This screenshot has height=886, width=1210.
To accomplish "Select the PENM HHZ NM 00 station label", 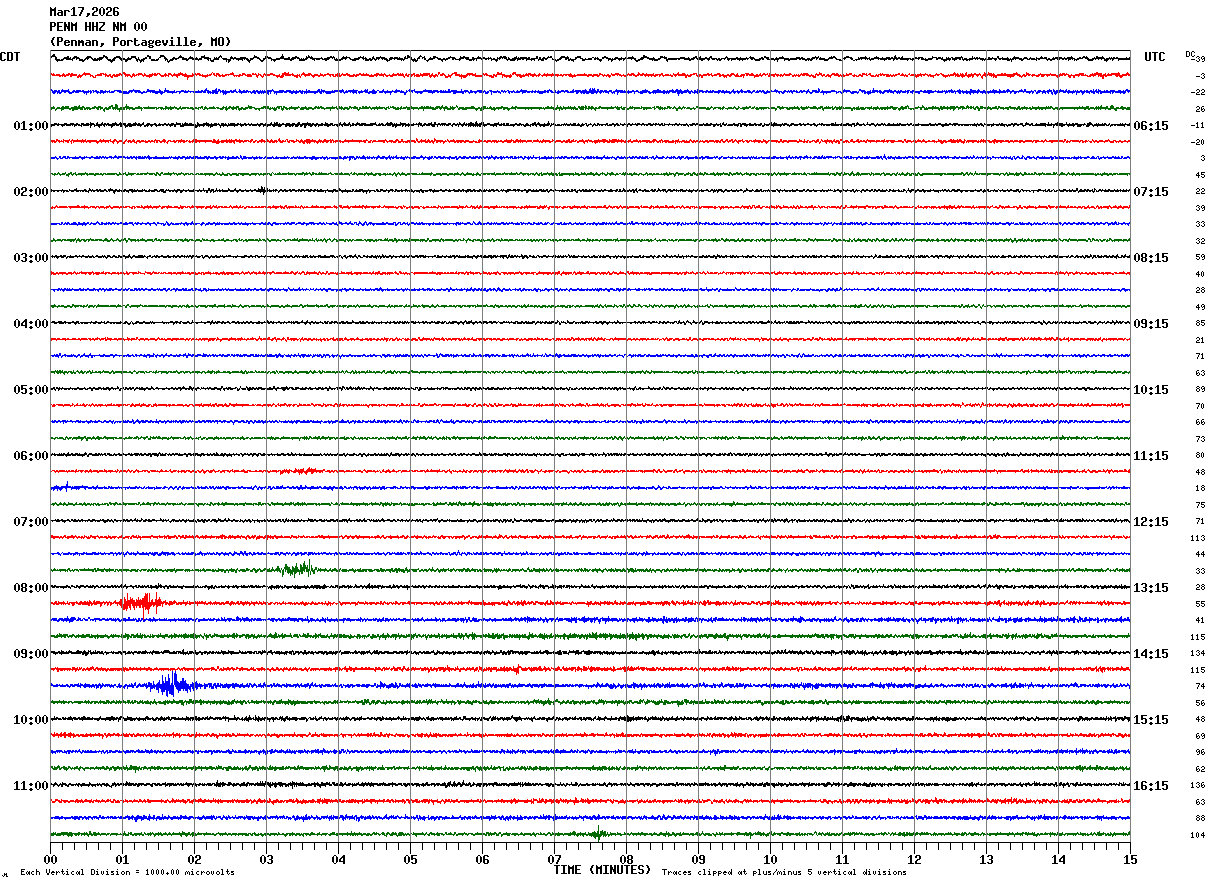I will (x=98, y=27).
